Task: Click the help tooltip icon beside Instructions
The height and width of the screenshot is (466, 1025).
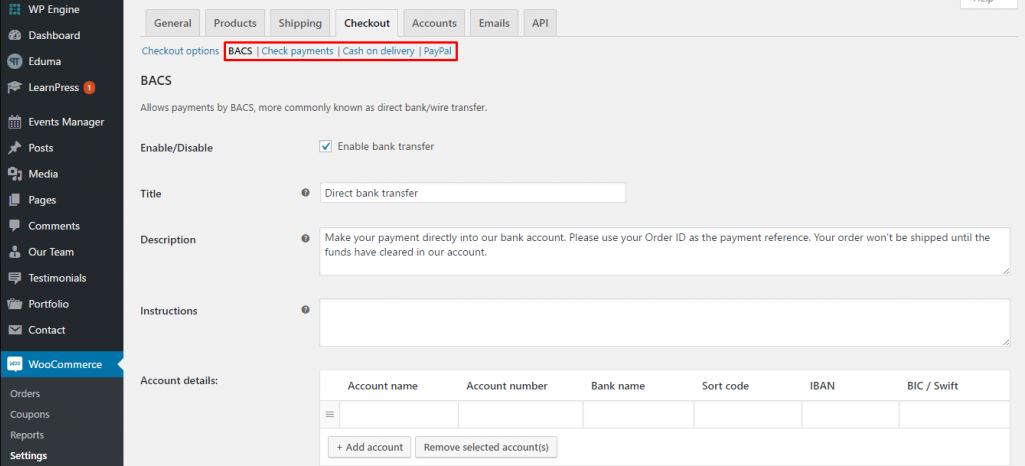Action: point(305,310)
